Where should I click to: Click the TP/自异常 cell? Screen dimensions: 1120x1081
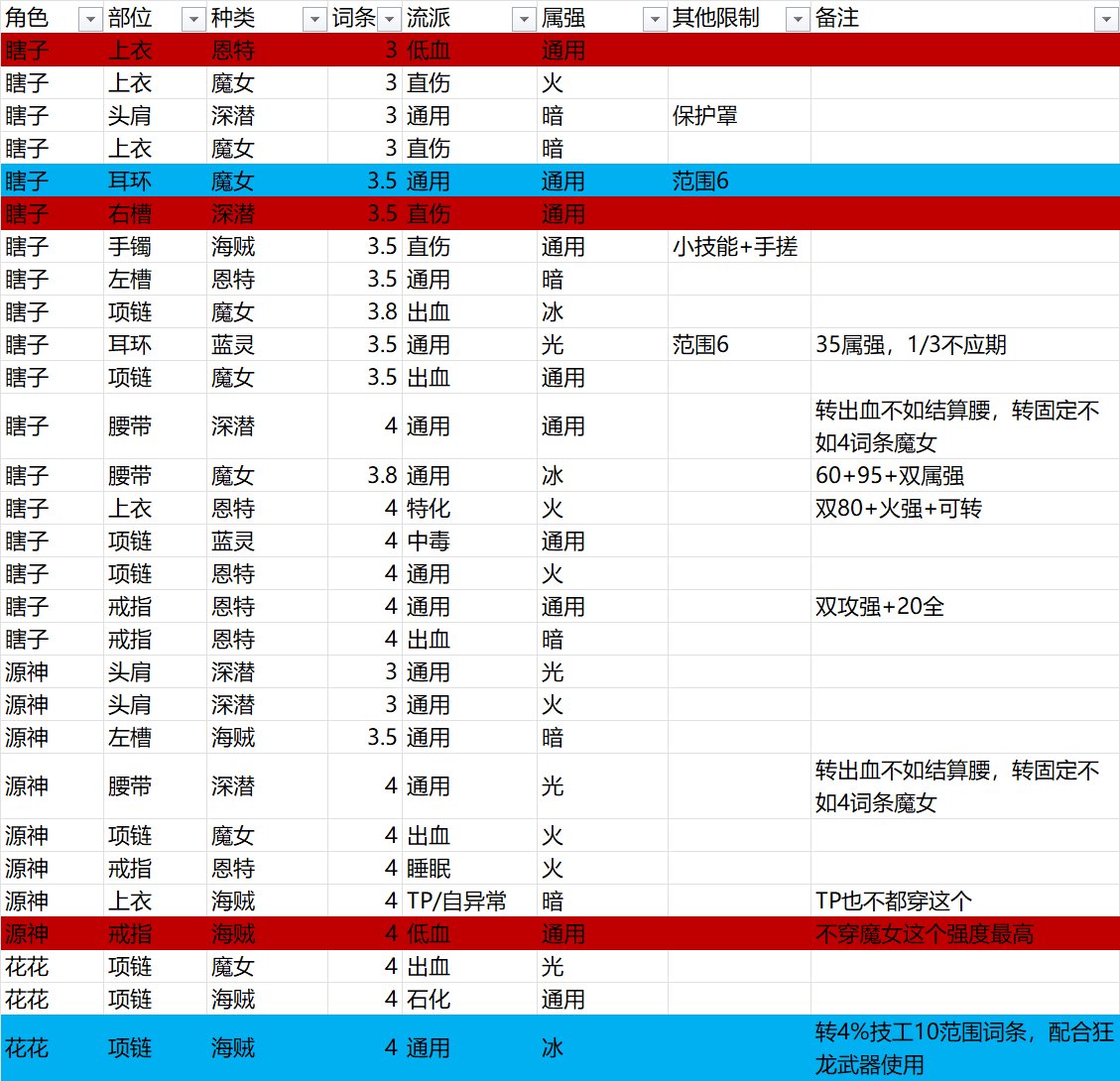[469, 901]
